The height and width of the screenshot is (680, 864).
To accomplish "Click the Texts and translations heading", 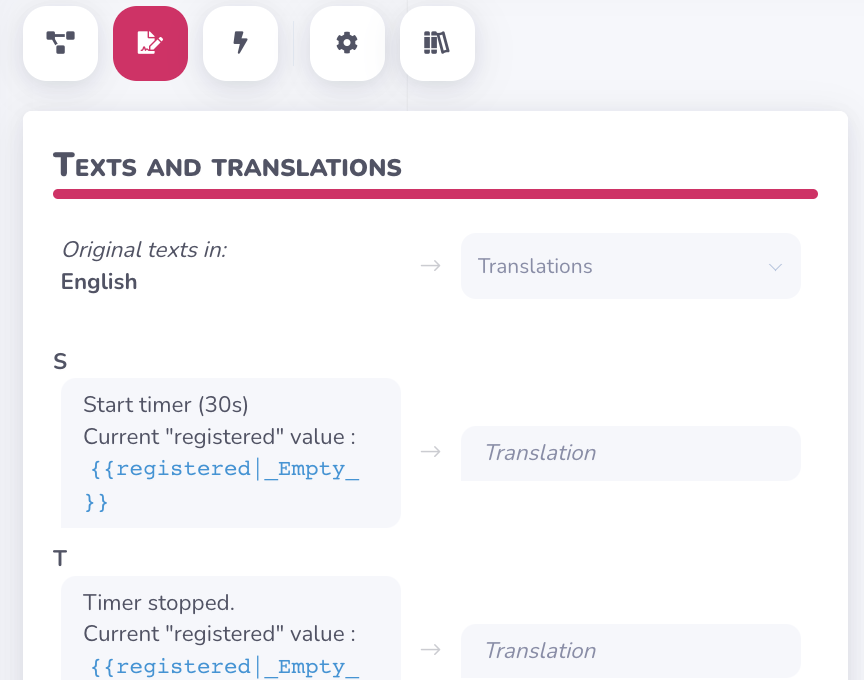I will click(x=227, y=166).
